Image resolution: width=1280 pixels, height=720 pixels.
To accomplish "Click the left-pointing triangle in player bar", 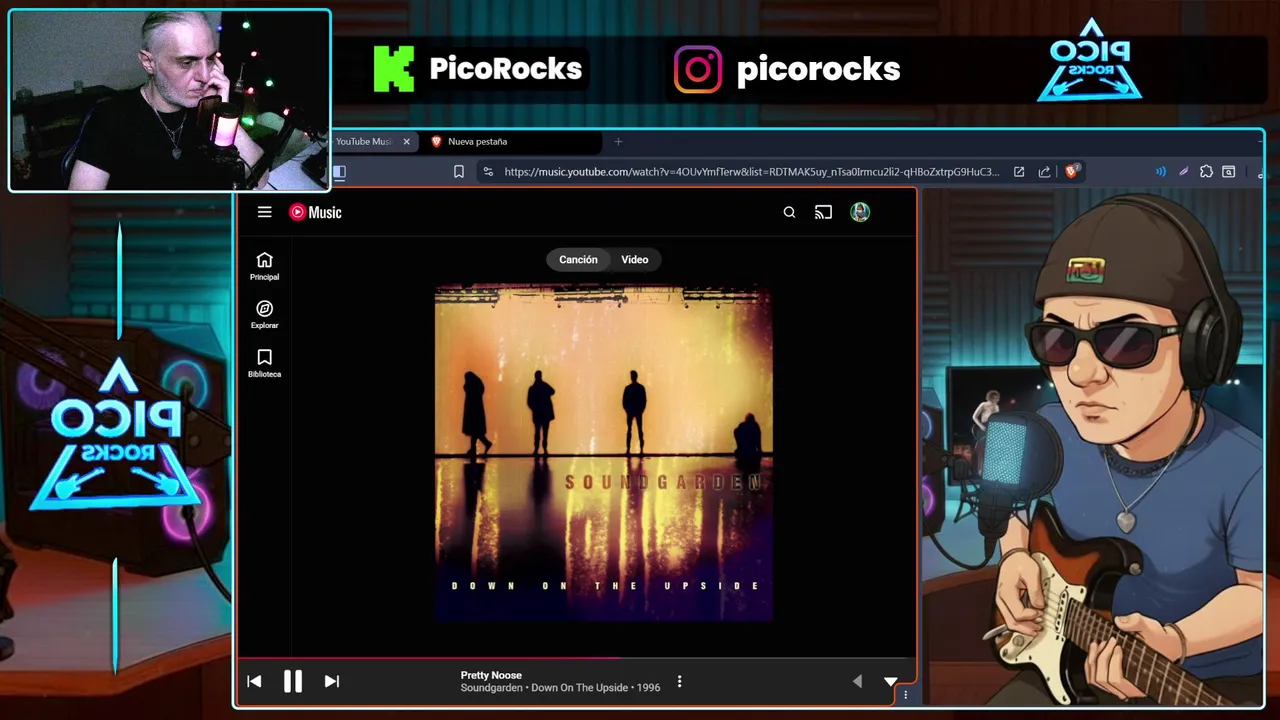I will (x=857, y=682).
